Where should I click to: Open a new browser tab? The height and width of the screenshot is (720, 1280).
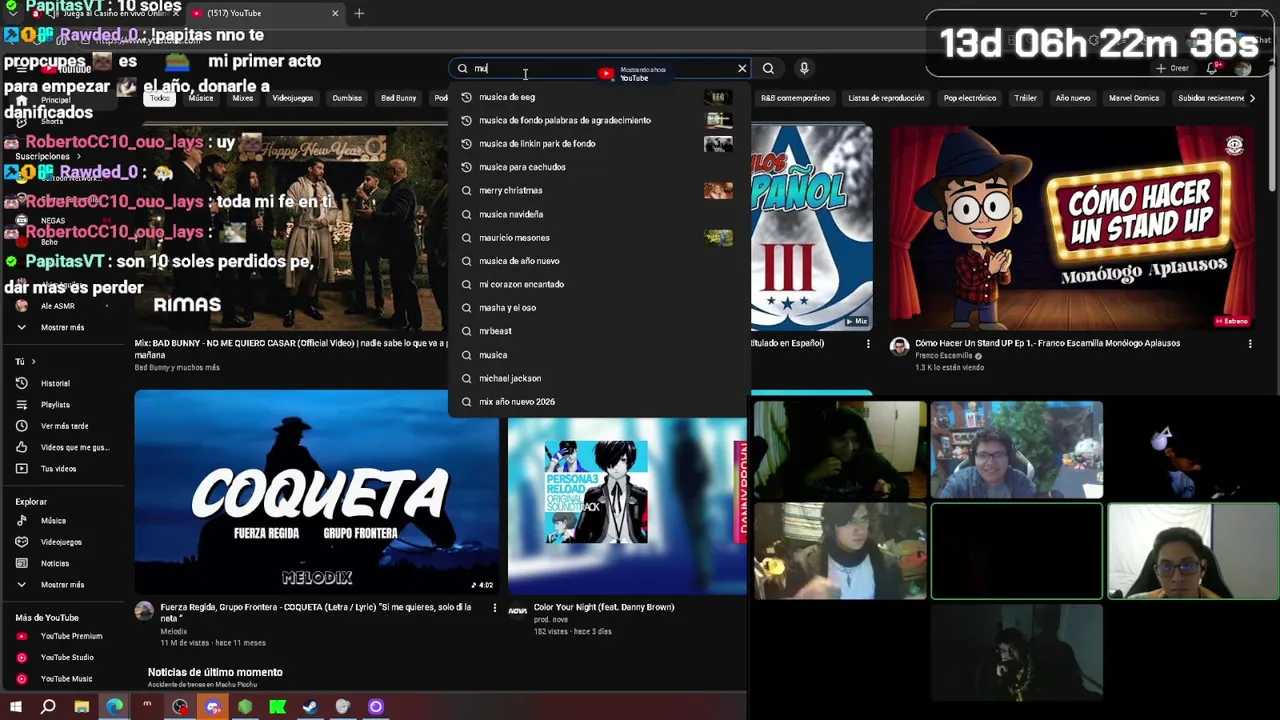tap(359, 13)
